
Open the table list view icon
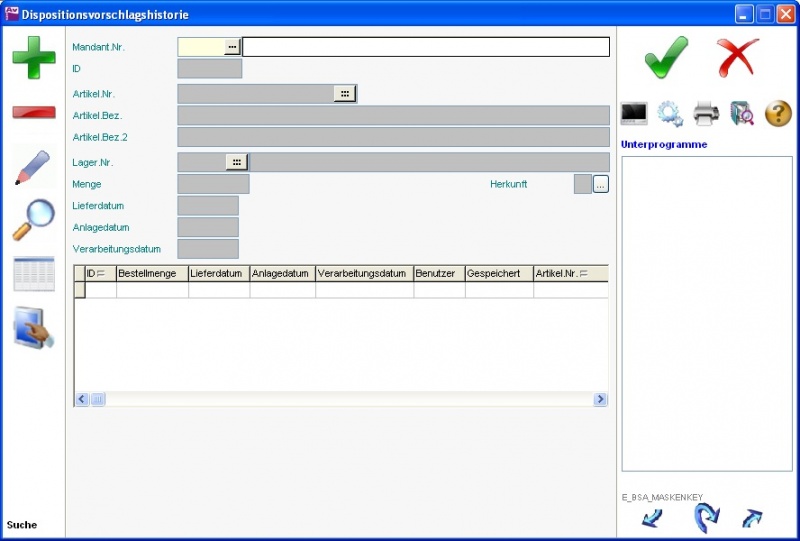pos(34,274)
